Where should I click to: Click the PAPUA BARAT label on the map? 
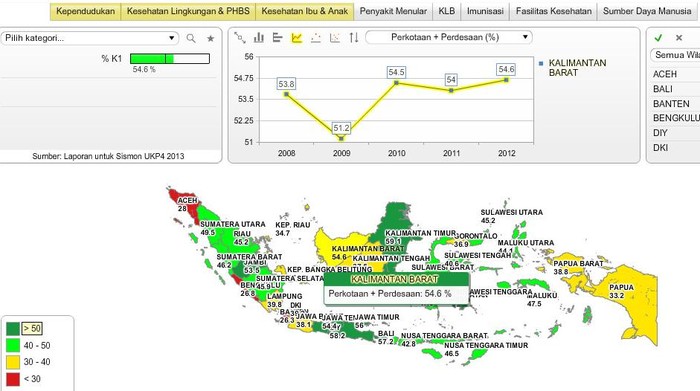[x=578, y=263]
